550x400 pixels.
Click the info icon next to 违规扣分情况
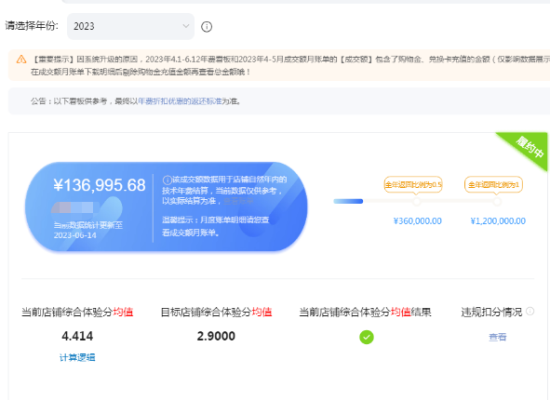click(530, 311)
